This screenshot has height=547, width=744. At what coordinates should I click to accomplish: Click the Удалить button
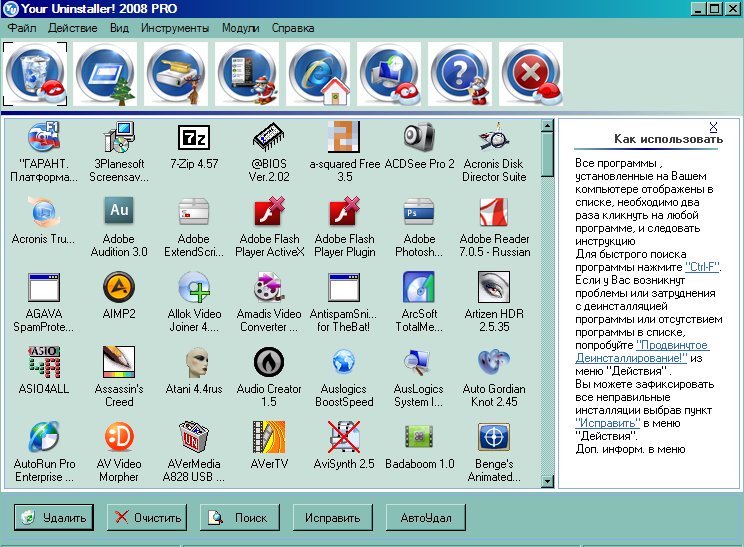click(54, 517)
